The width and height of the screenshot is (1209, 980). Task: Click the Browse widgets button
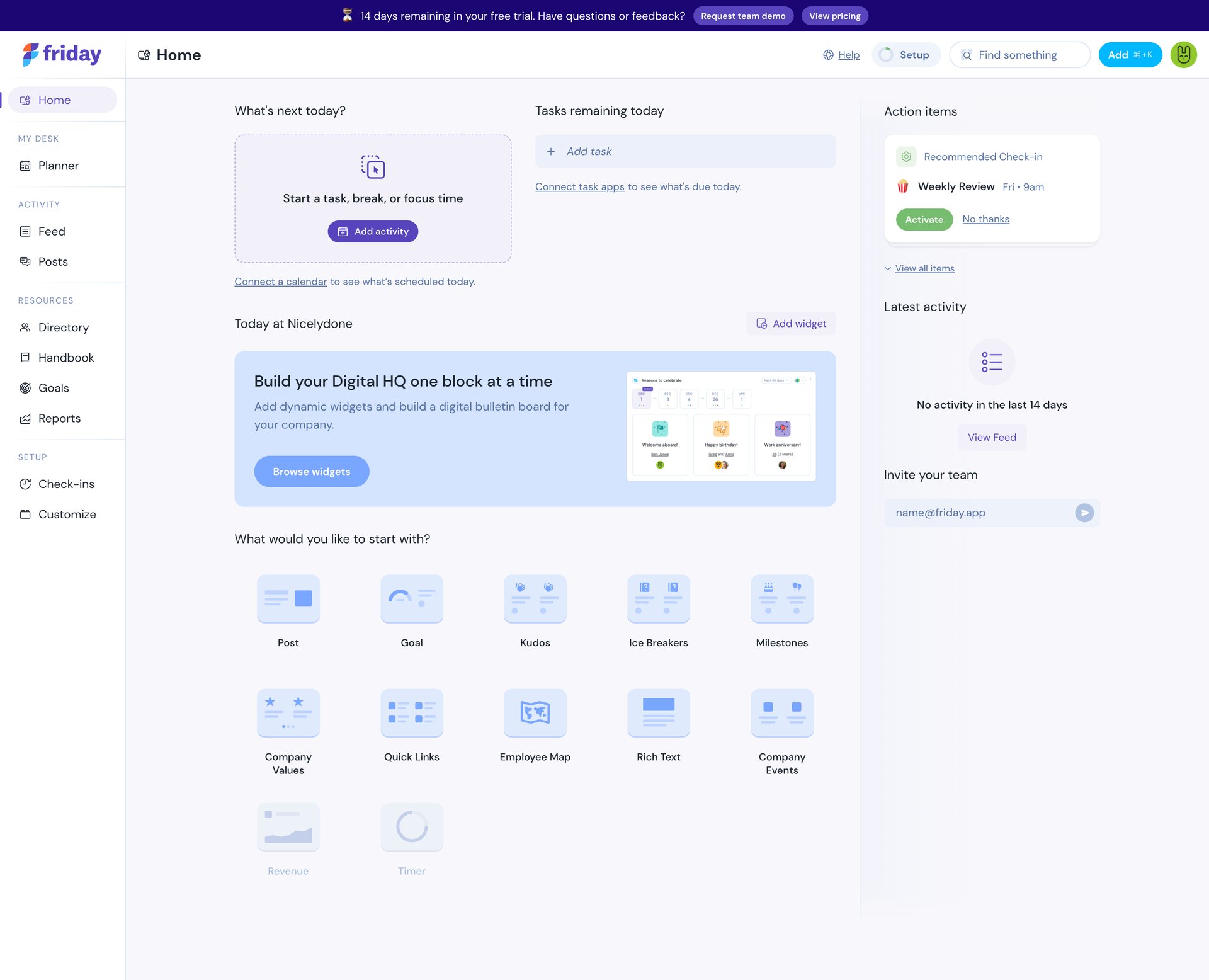point(311,471)
